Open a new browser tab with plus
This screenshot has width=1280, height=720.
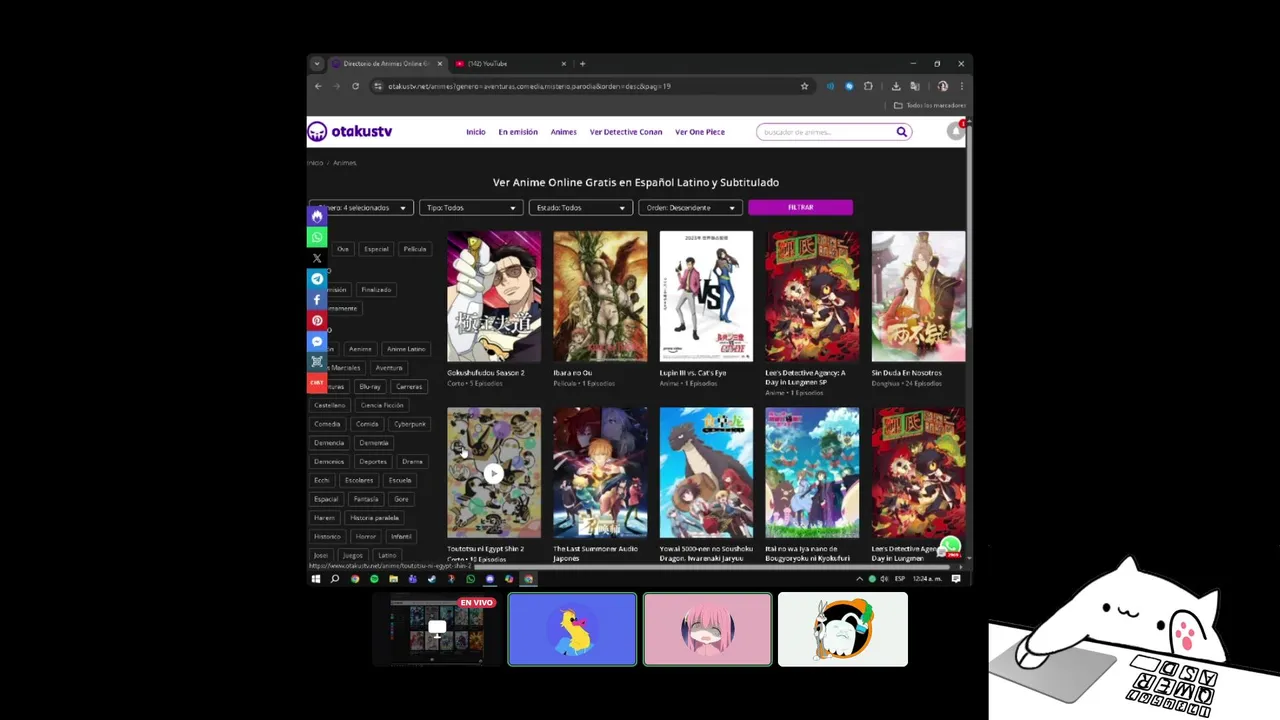(x=582, y=64)
